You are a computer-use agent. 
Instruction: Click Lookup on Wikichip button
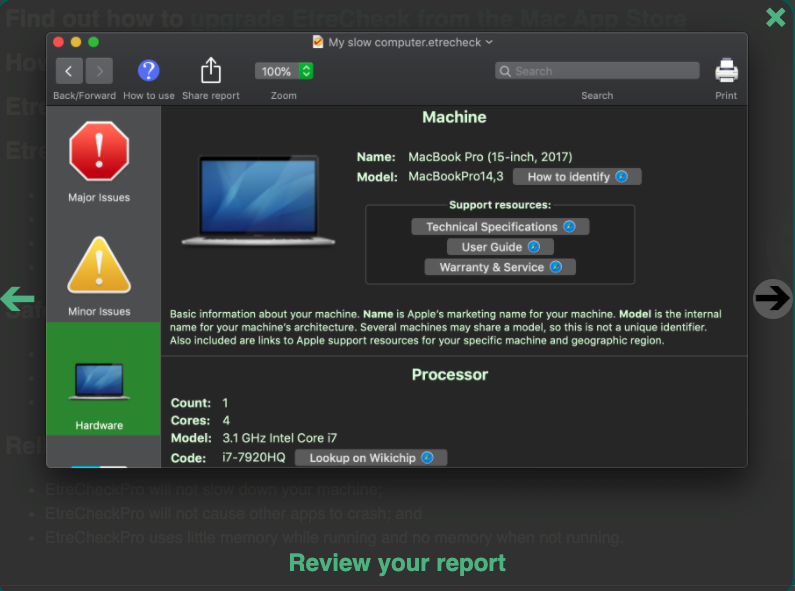(371, 458)
